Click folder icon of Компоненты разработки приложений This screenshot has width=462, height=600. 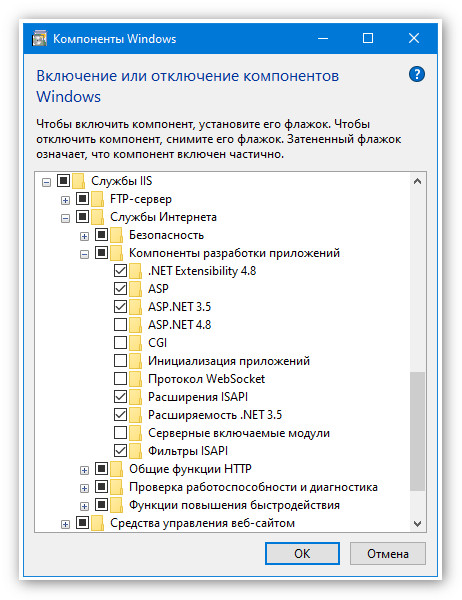(117, 253)
